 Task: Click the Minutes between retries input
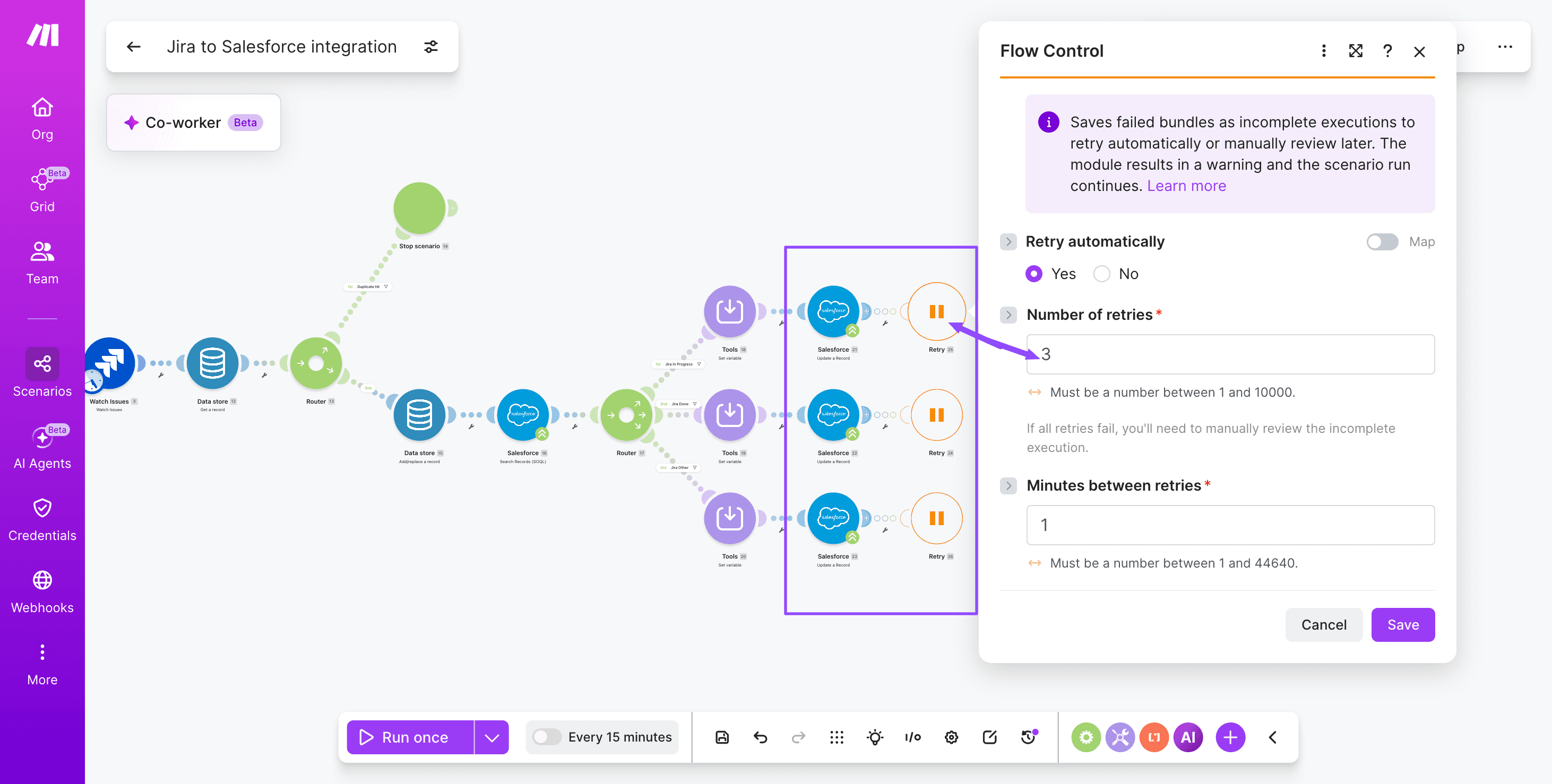[1230, 525]
